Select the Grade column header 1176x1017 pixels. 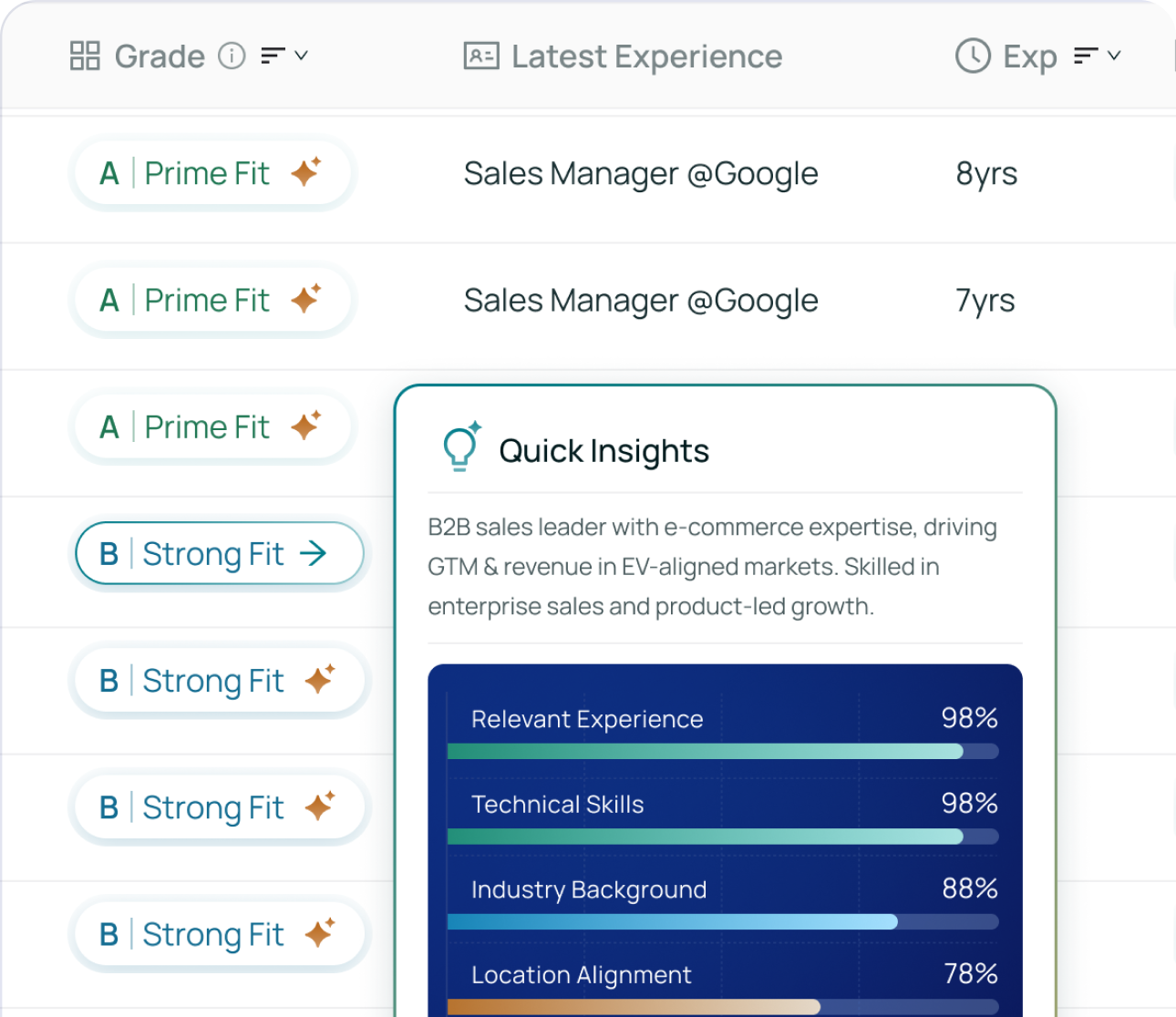coord(159,56)
